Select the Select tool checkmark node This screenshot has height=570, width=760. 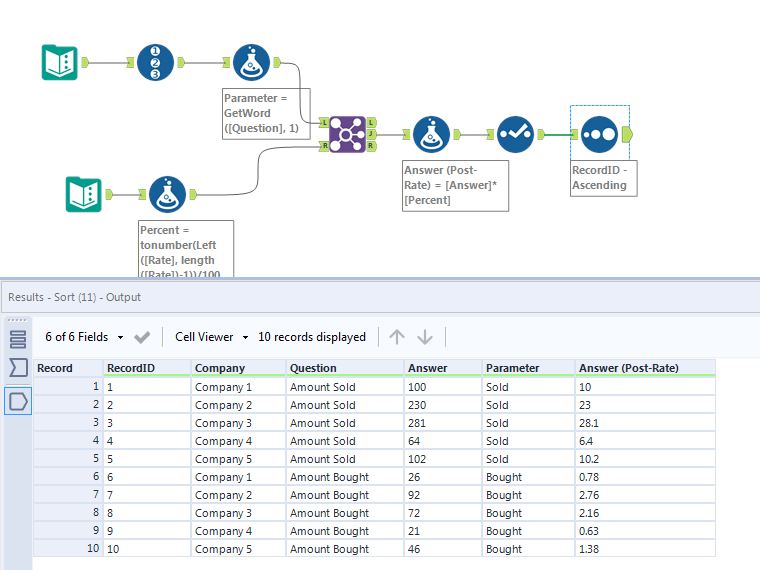[515, 134]
